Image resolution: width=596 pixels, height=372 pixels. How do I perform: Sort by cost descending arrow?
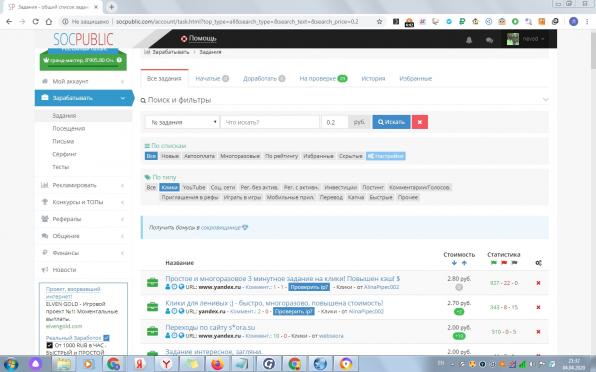click(454, 263)
